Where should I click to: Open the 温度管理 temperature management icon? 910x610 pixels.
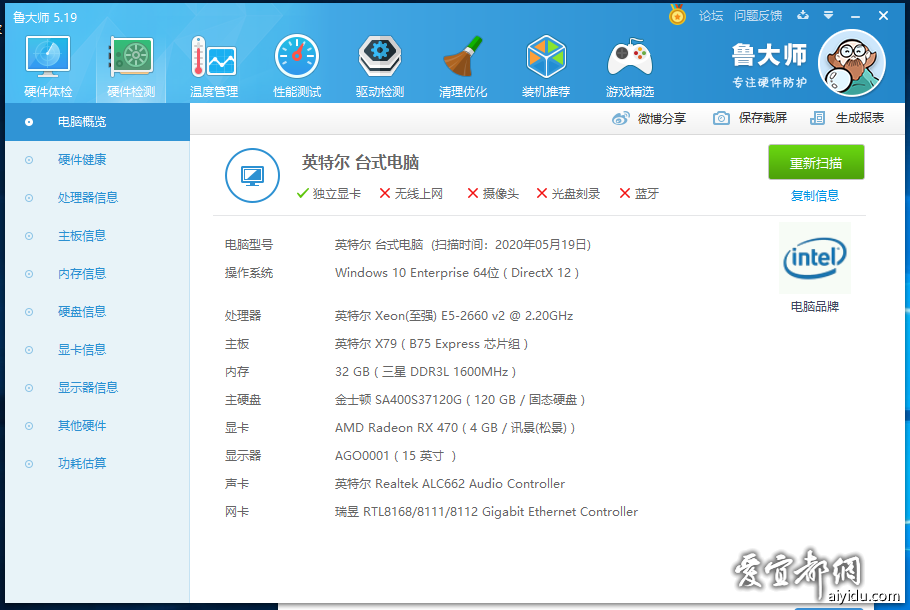(214, 66)
